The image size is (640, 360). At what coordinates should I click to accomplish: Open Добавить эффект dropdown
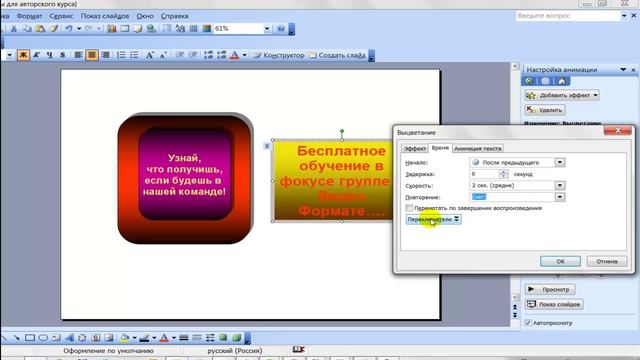[x=562, y=96]
